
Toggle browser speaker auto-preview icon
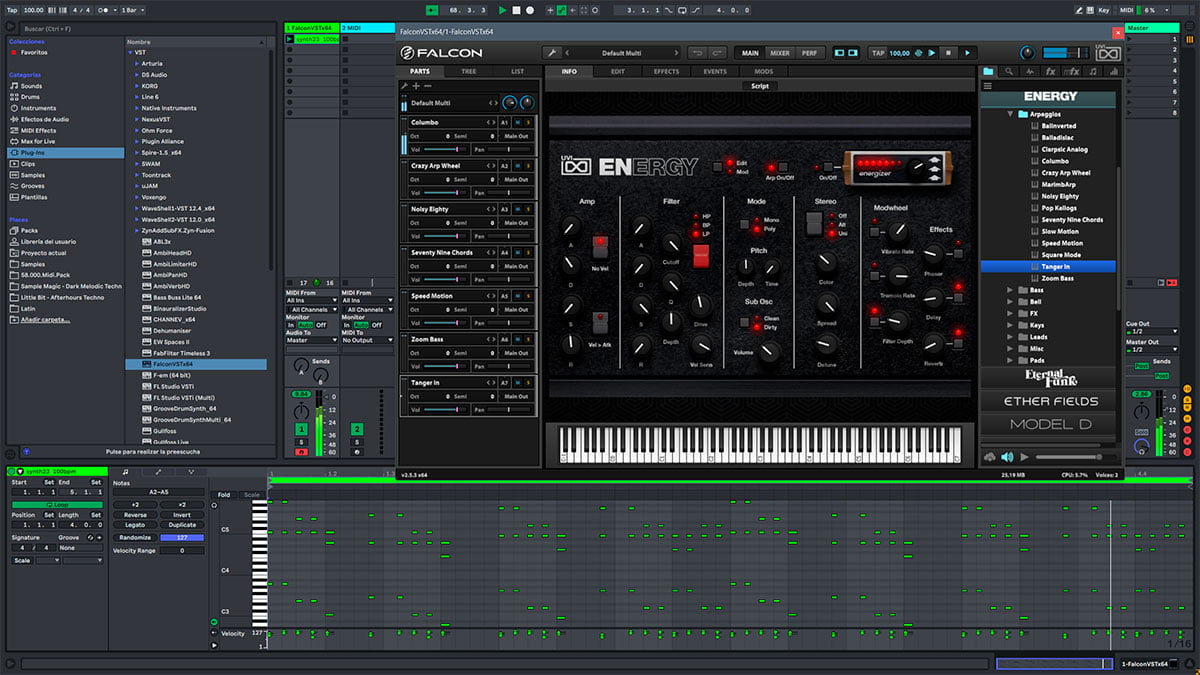(x=1007, y=457)
